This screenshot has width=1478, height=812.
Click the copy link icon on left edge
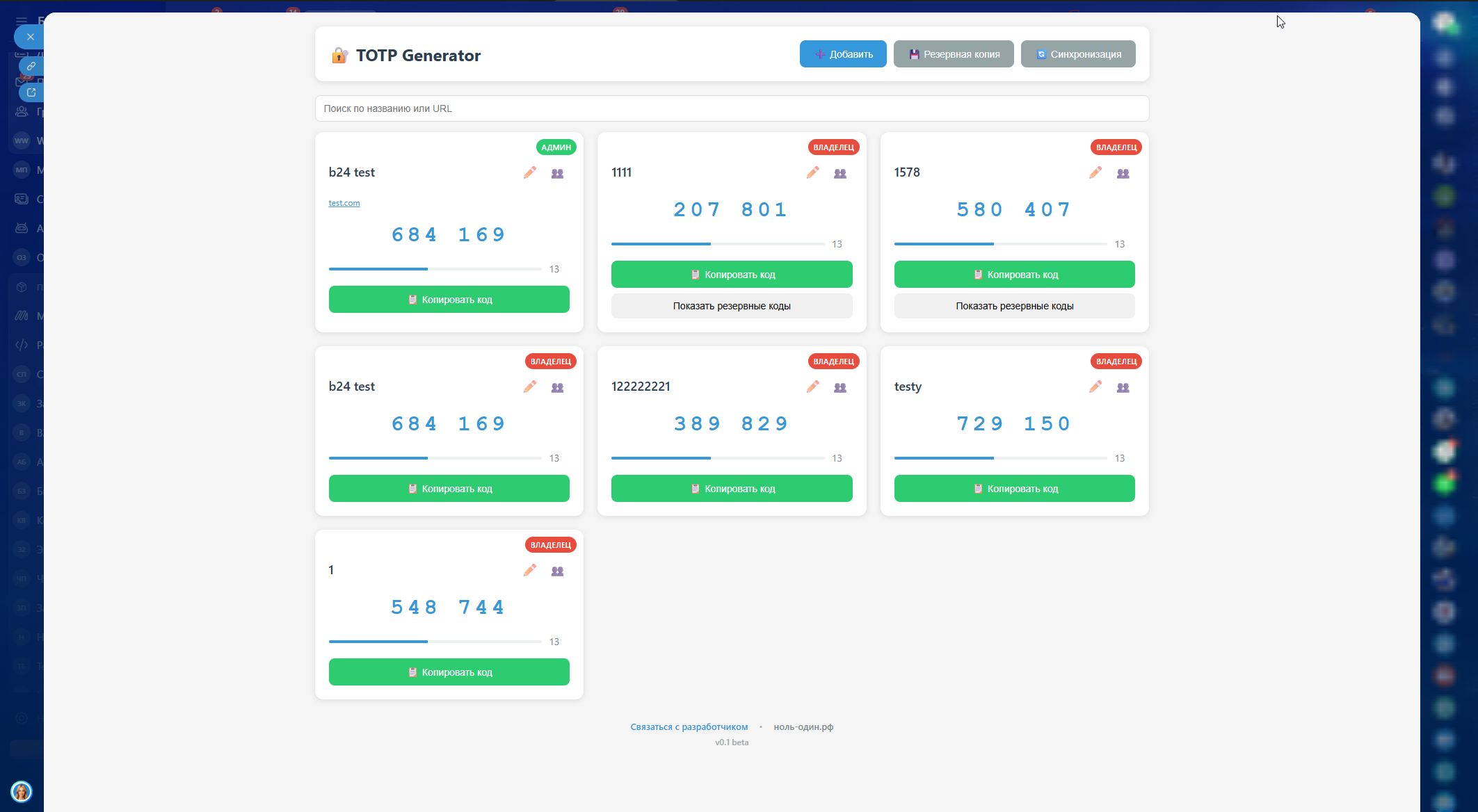(x=31, y=66)
